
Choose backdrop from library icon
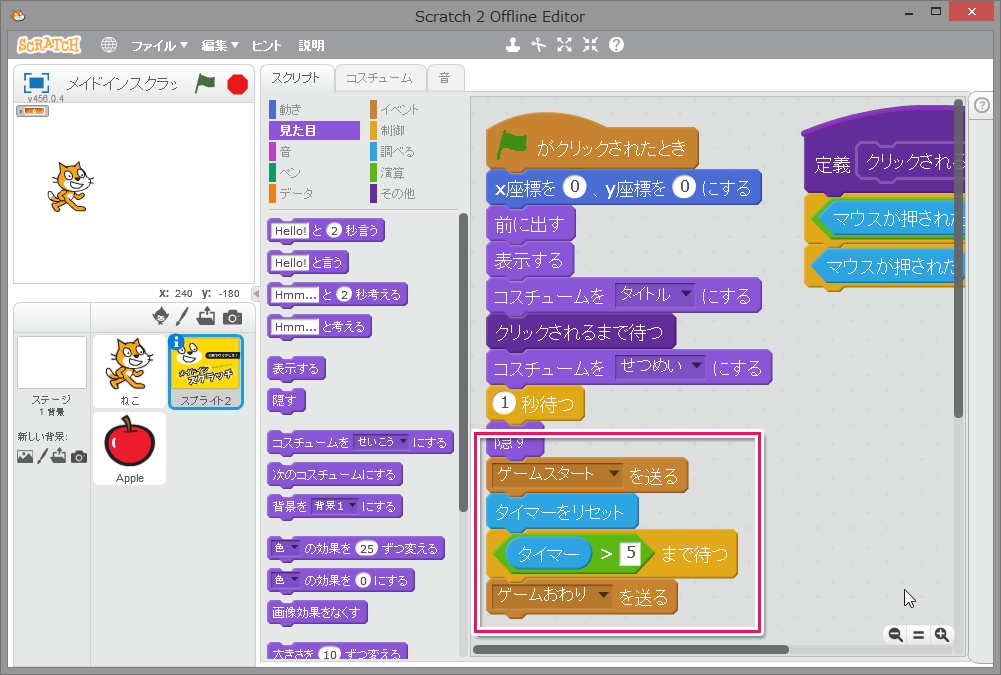25,457
